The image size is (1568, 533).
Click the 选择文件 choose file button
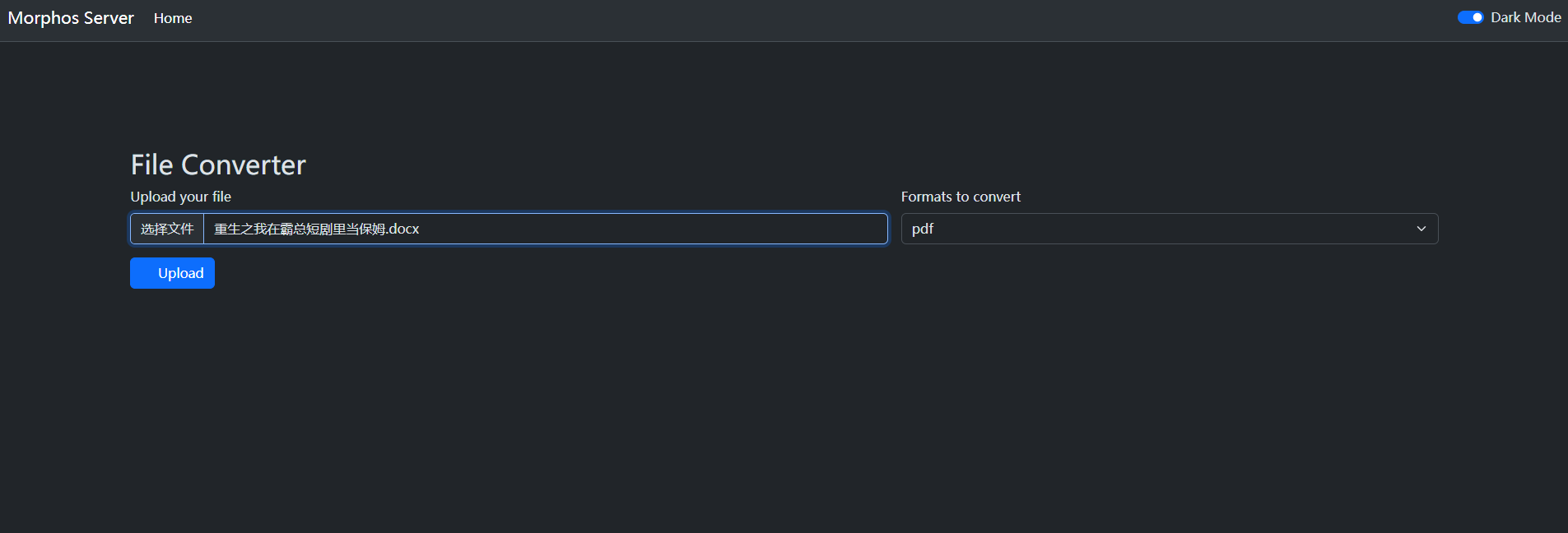pyautogui.click(x=167, y=229)
